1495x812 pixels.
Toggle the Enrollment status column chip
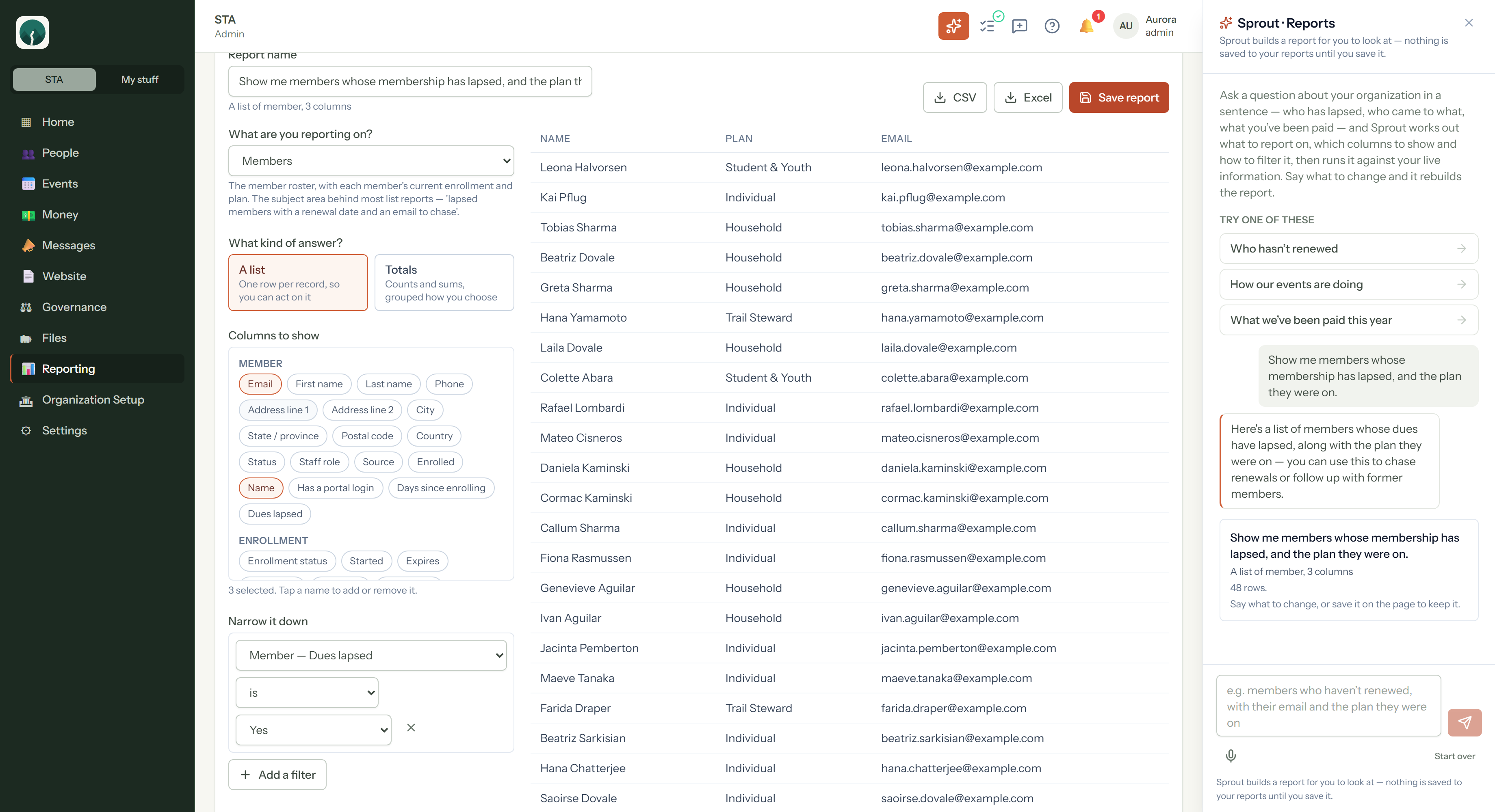click(x=287, y=561)
